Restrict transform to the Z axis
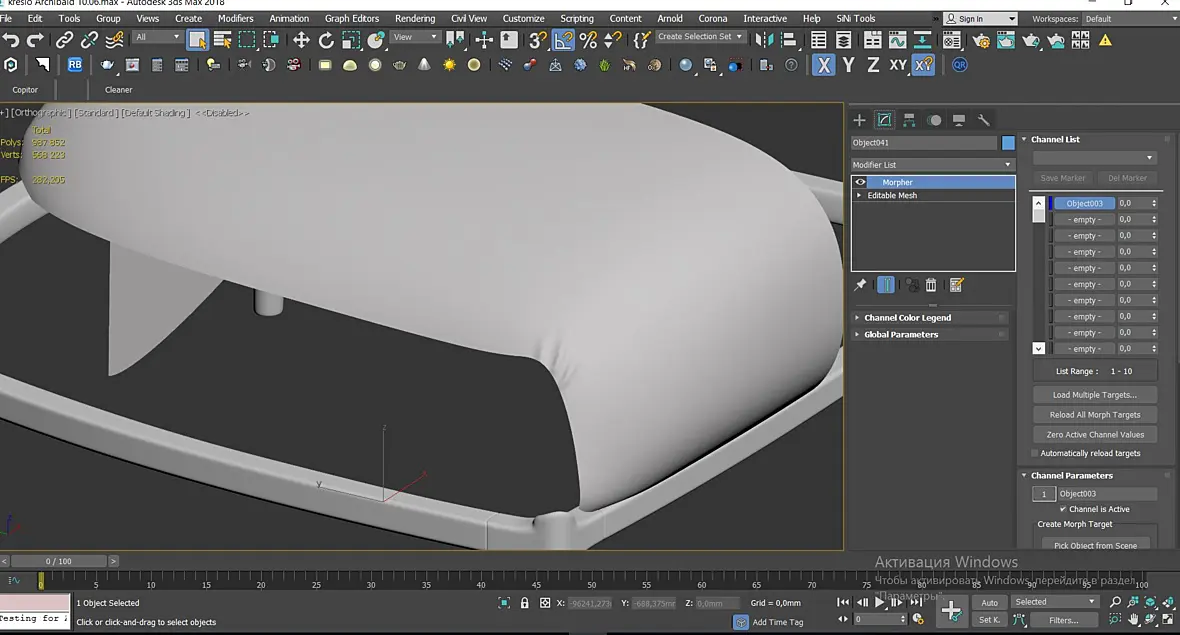This screenshot has height=635, width=1180. tap(873, 65)
